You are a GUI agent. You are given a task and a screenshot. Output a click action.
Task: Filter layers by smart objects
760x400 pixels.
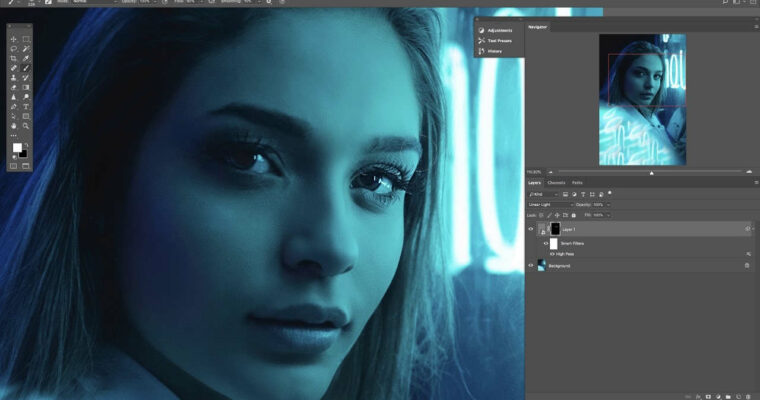point(601,194)
